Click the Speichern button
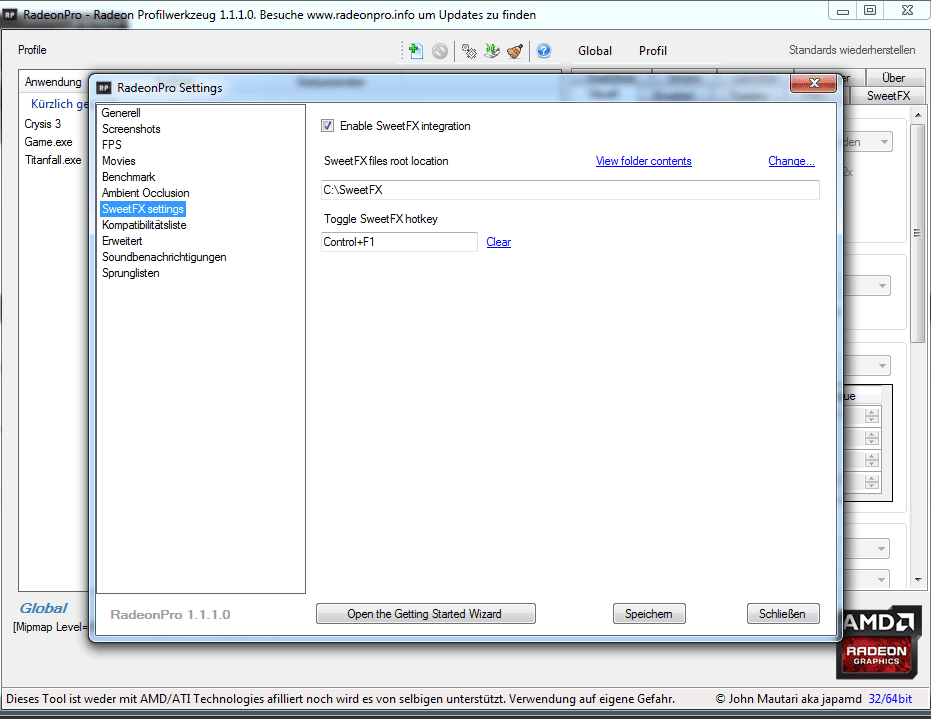This screenshot has height=719, width=931. [649, 614]
